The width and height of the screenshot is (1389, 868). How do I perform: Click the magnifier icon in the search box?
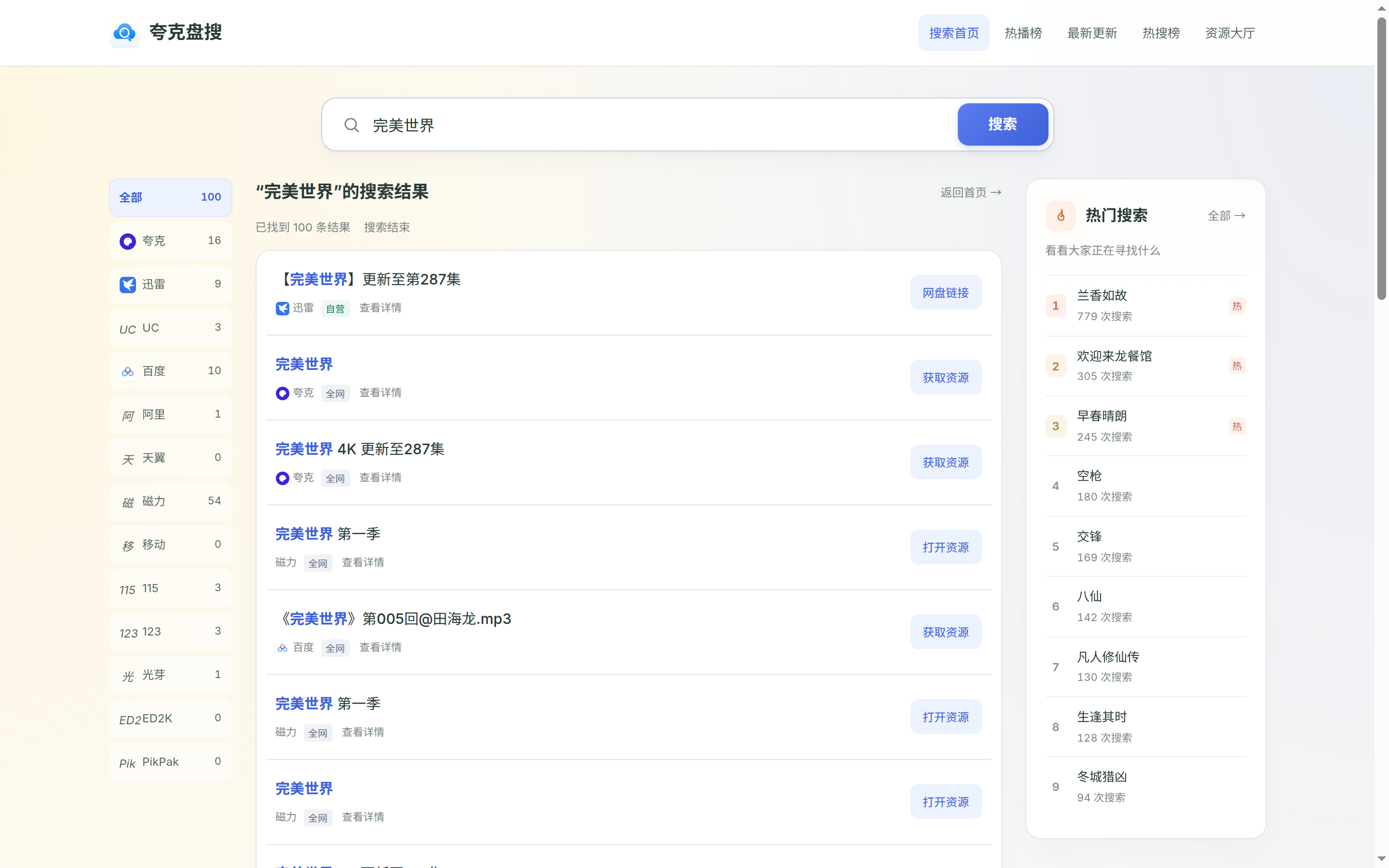(x=352, y=125)
